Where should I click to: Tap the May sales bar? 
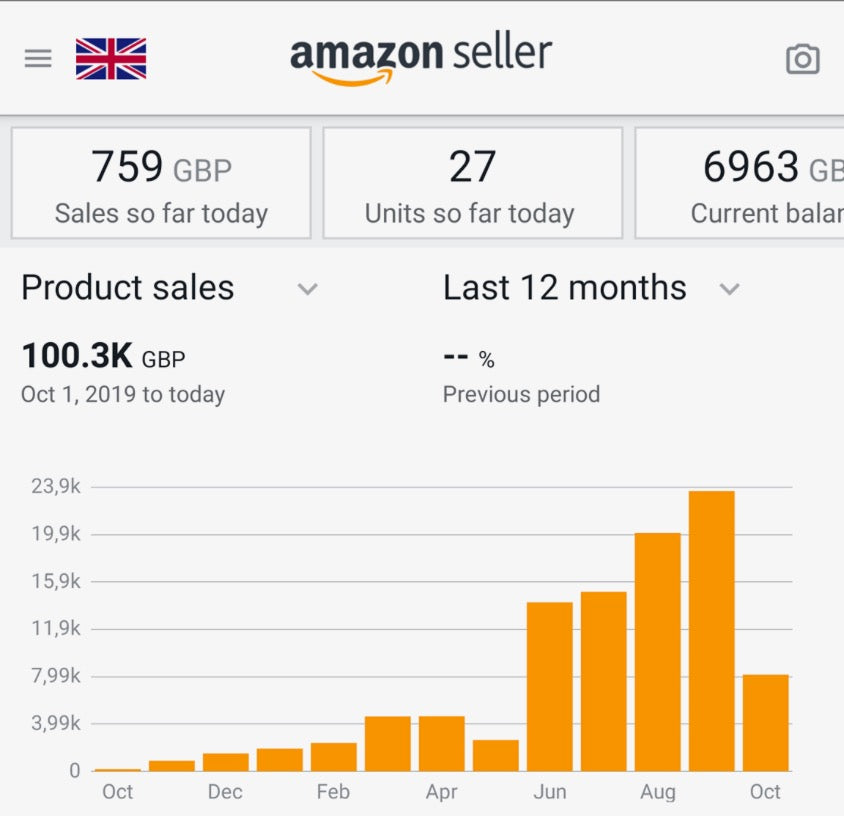496,755
